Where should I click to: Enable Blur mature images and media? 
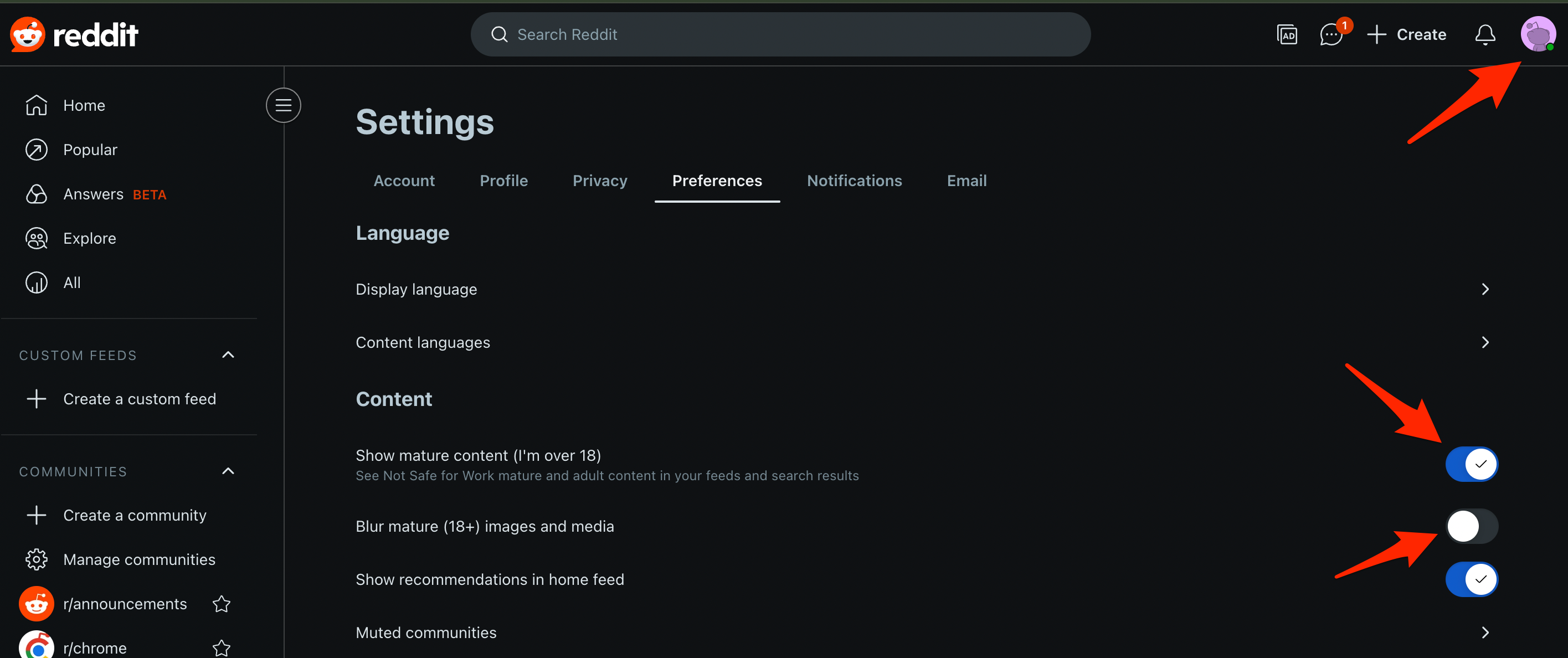coord(1471,527)
